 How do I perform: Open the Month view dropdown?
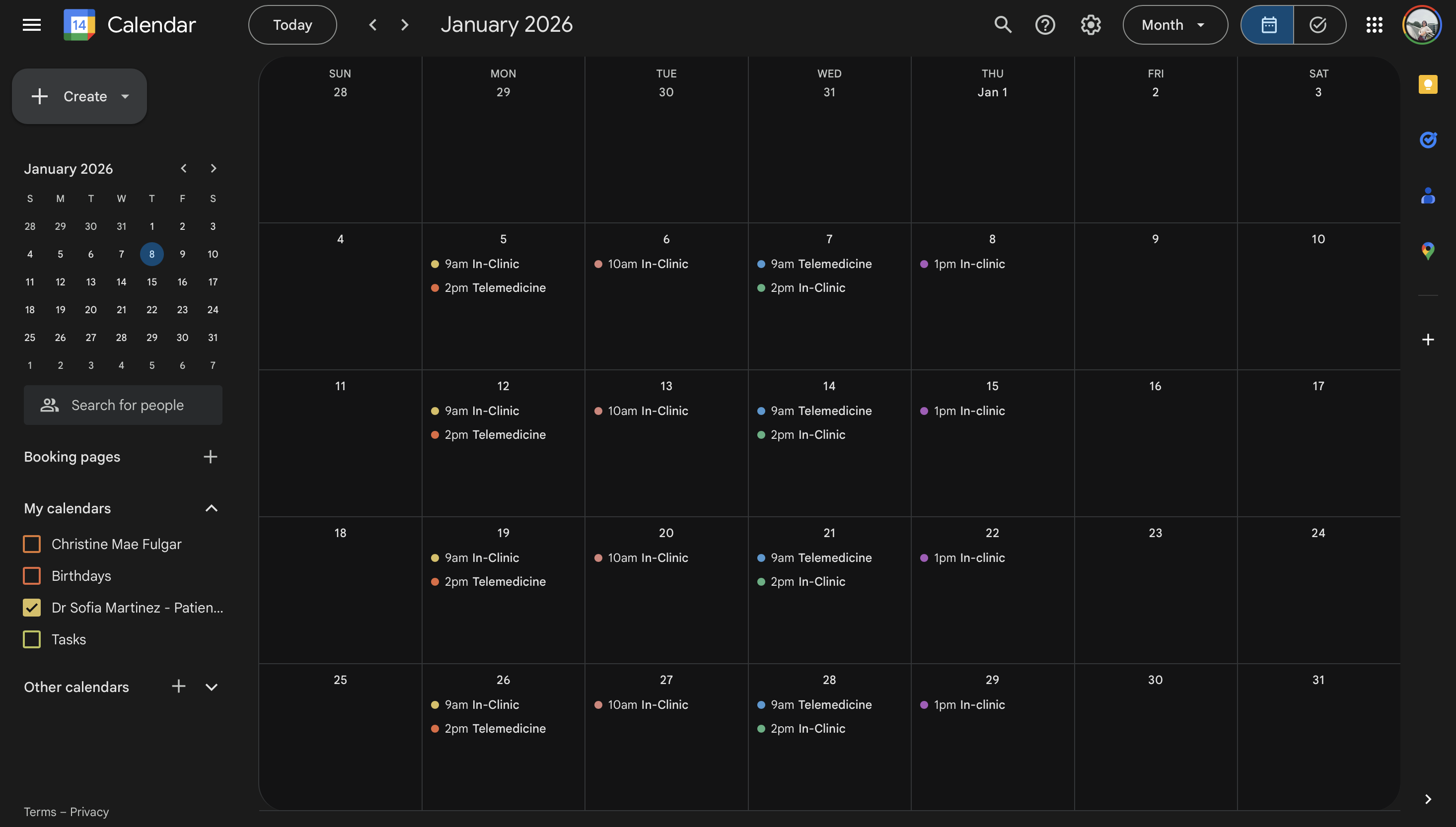(x=1175, y=25)
